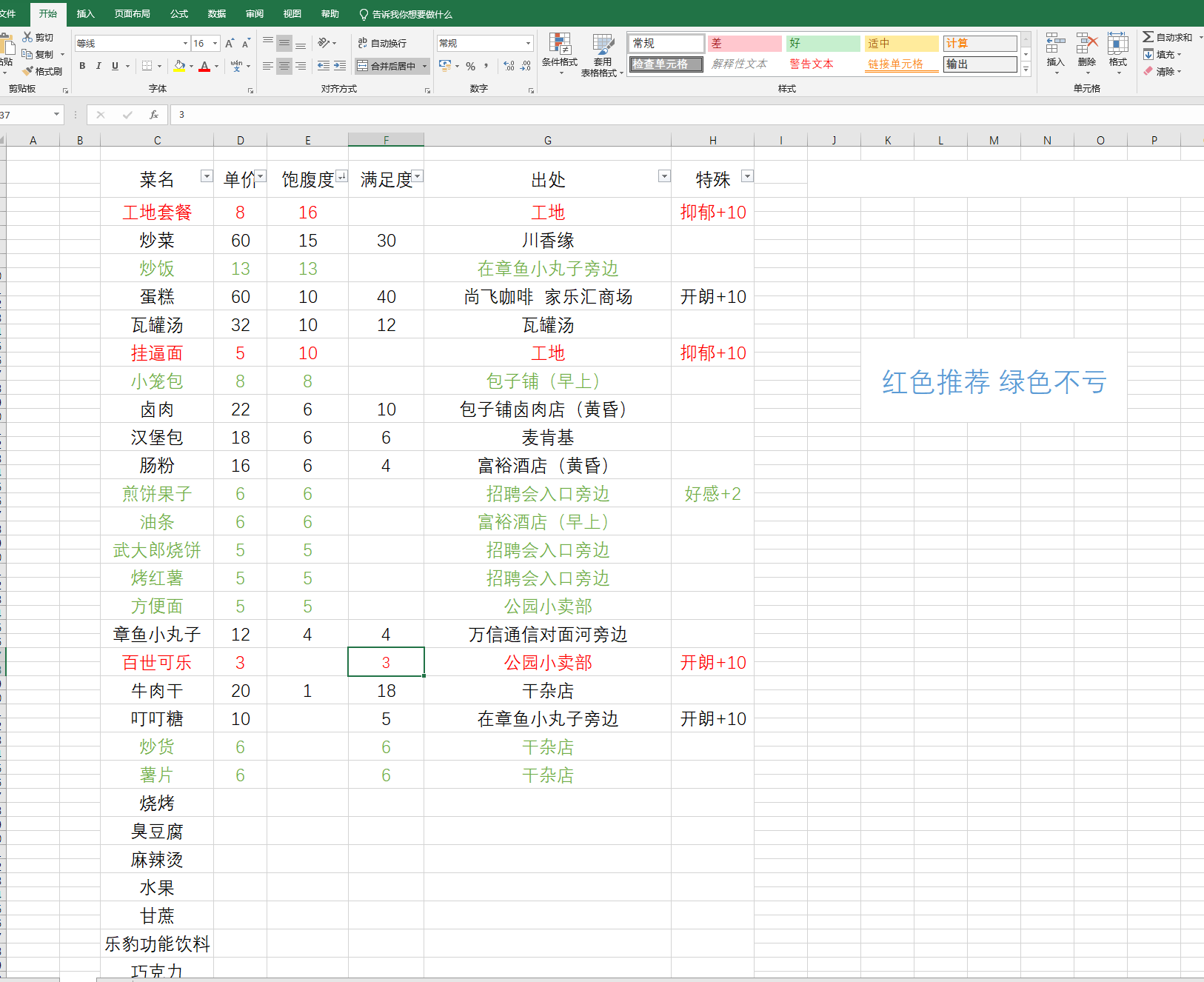Open the 文件 menu
Image resolution: width=1204 pixels, height=982 pixels.
[x=7, y=13]
